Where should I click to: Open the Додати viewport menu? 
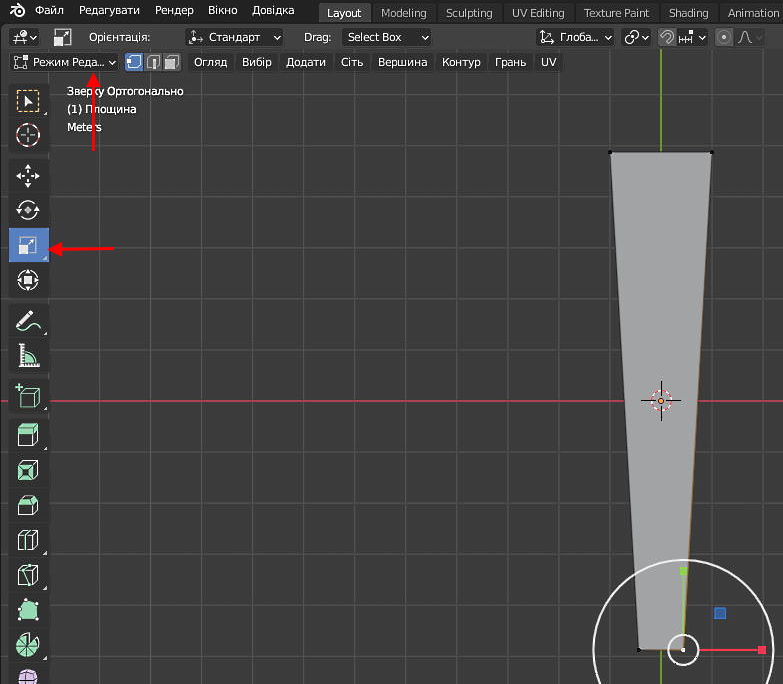pyautogui.click(x=306, y=62)
